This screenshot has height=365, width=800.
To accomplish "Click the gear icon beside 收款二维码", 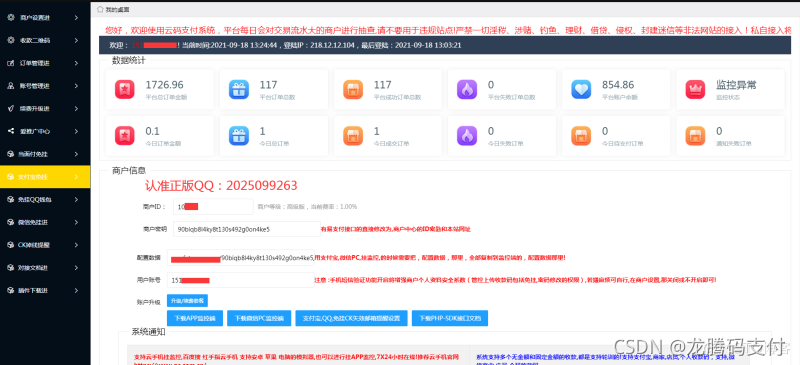I will [11, 40].
